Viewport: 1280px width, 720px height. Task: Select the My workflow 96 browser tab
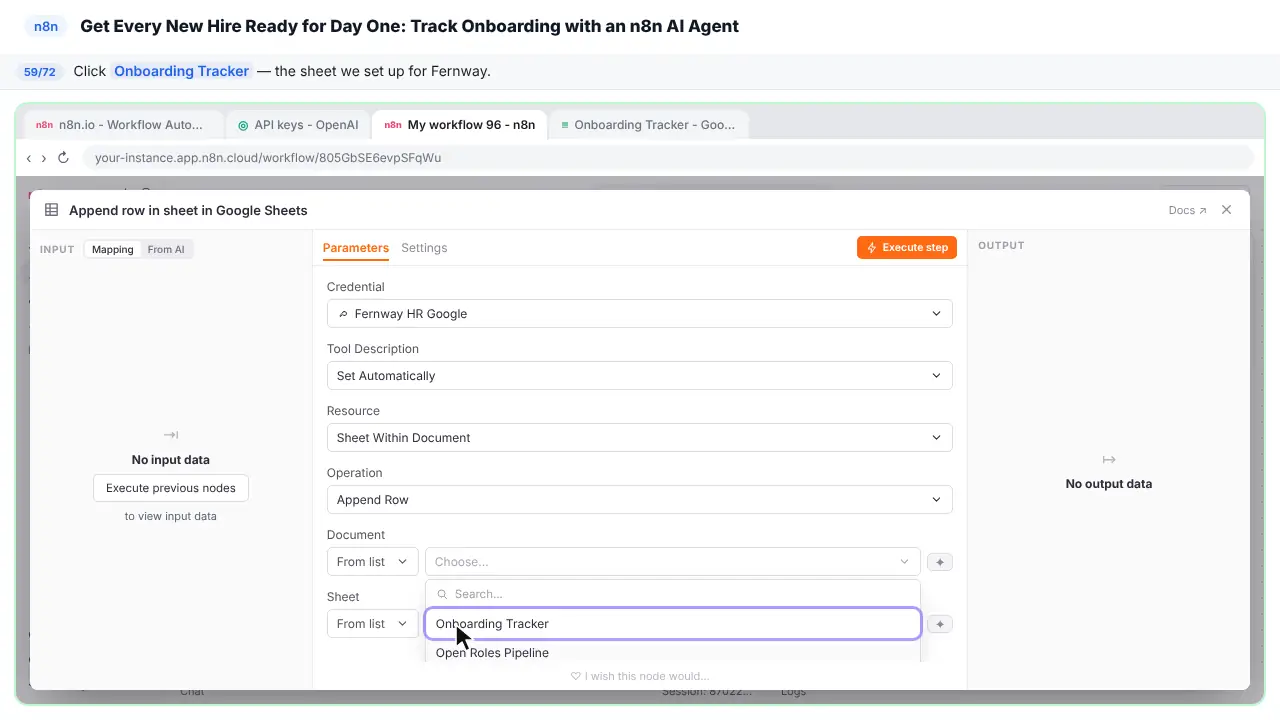point(460,125)
